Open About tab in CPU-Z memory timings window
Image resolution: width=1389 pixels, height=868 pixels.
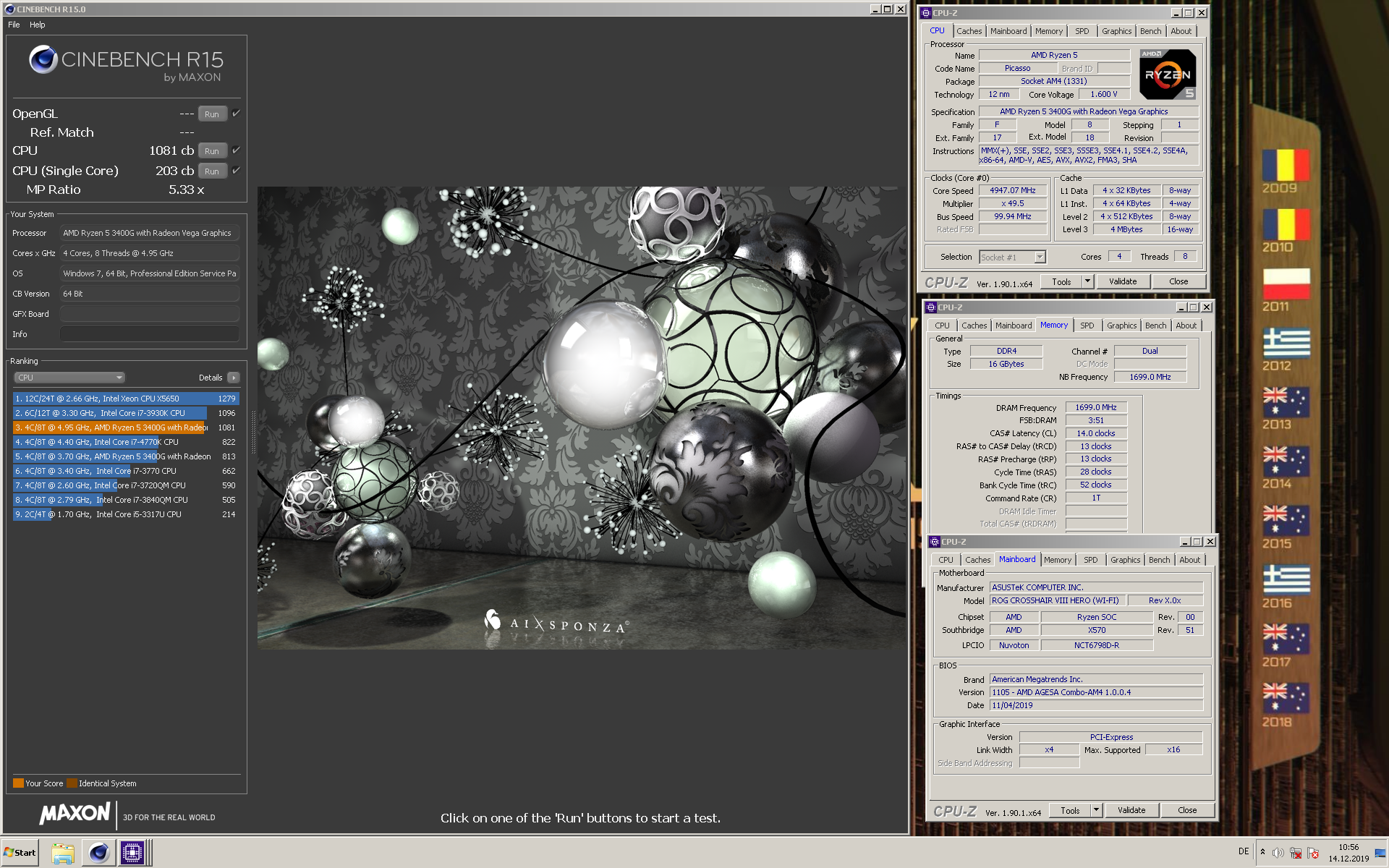[x=1186, y=325]
